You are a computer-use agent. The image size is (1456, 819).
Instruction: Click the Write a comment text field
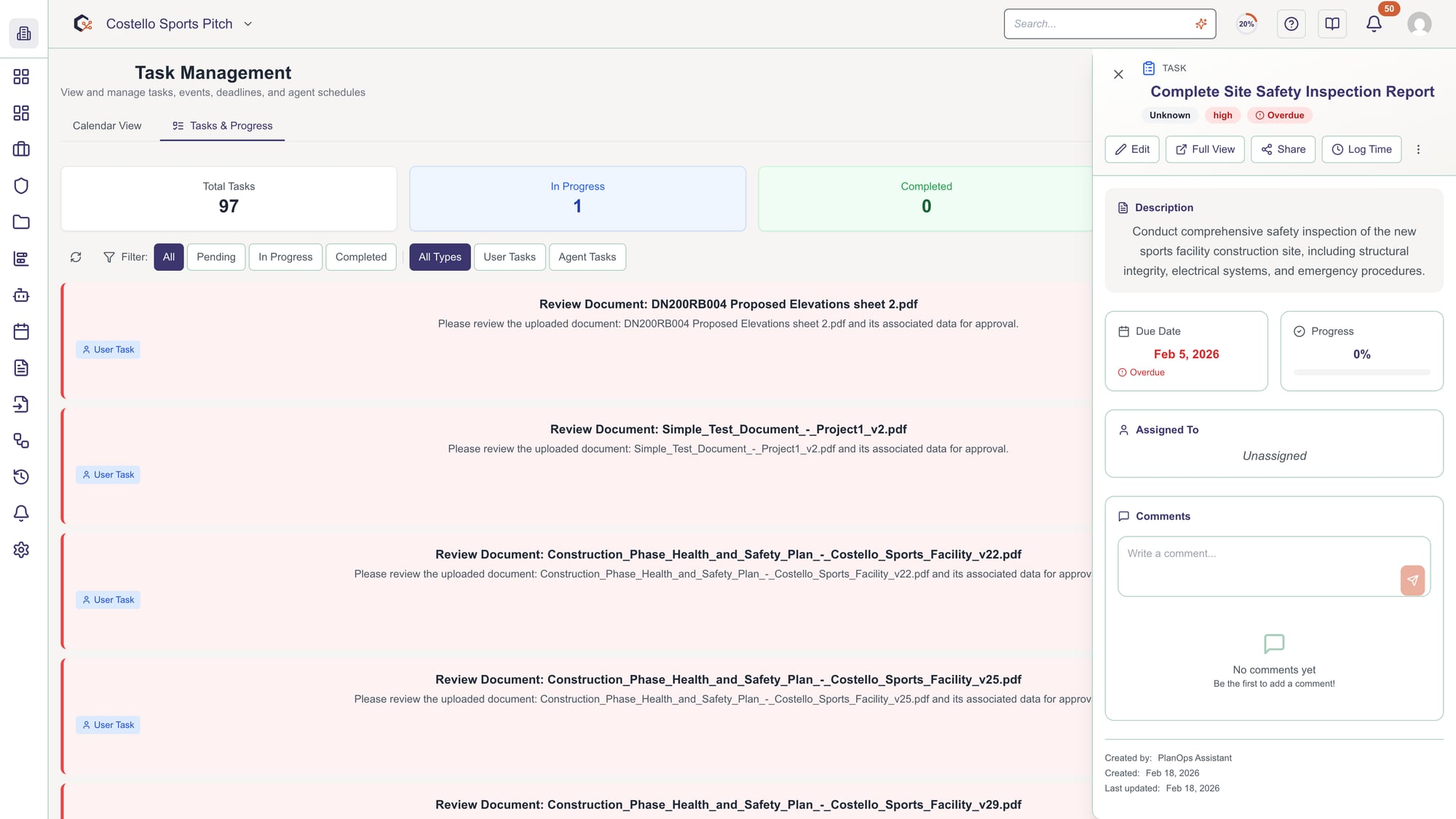coord(1256,566)
